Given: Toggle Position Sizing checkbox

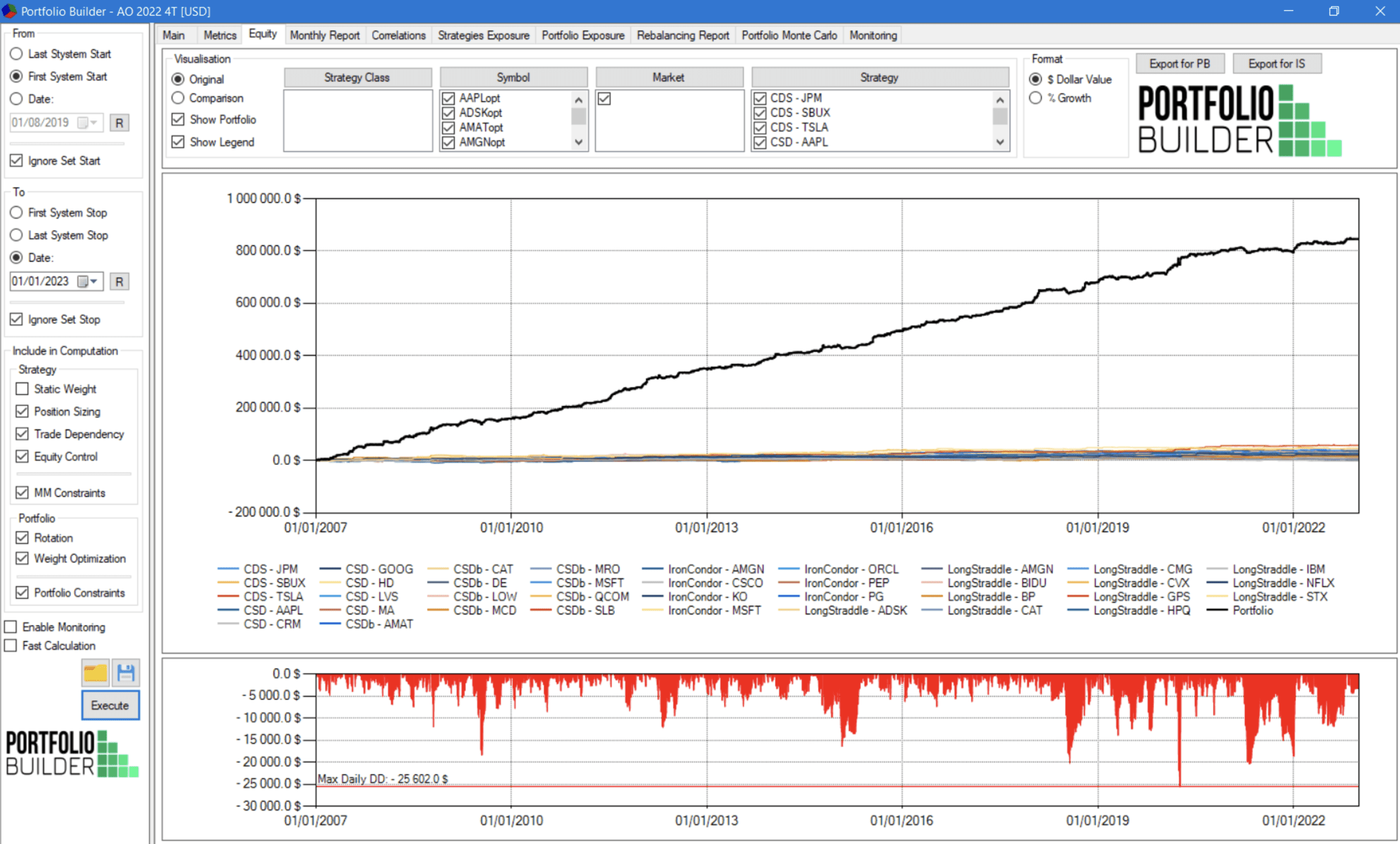Looking at the screenshot, I should tap(22, 411).
